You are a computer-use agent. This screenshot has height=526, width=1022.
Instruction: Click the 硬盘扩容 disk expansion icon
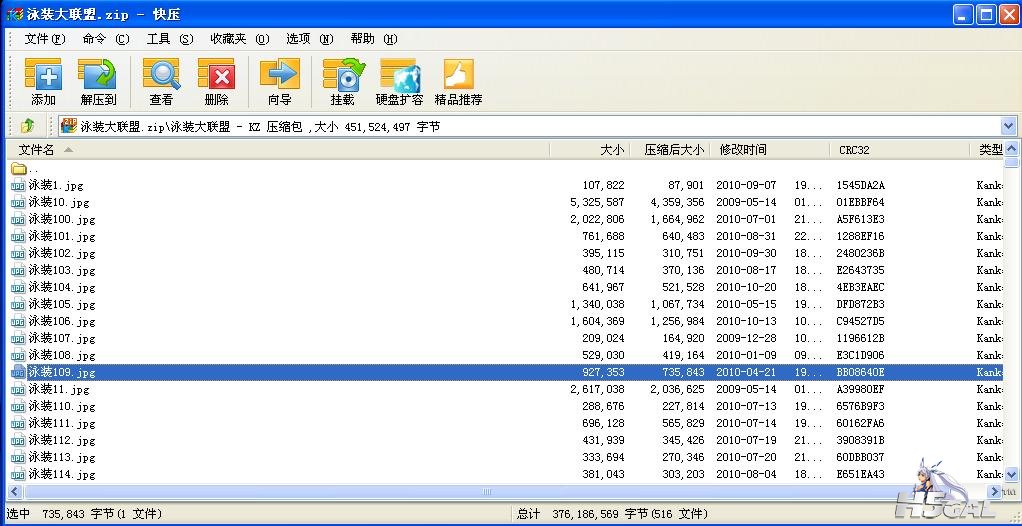[x=399, y=76]
